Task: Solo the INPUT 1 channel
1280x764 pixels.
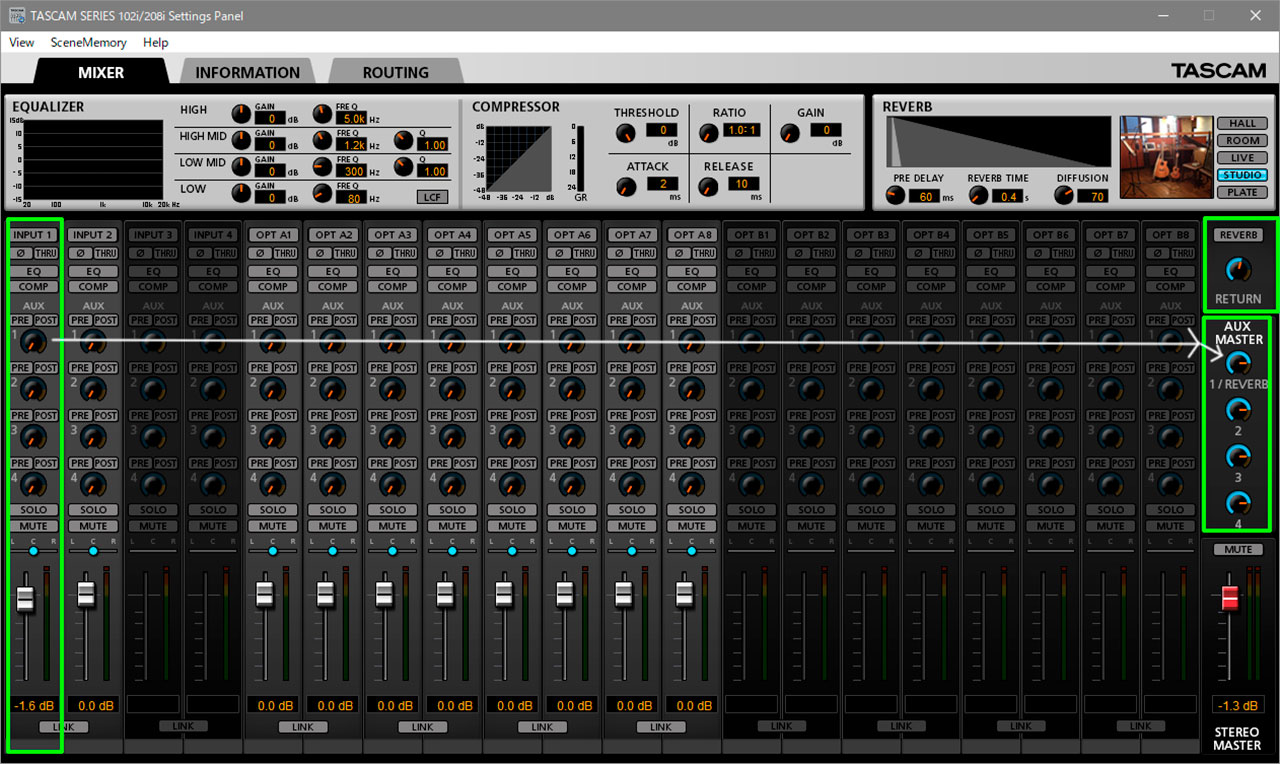Action: pos(33,510)
